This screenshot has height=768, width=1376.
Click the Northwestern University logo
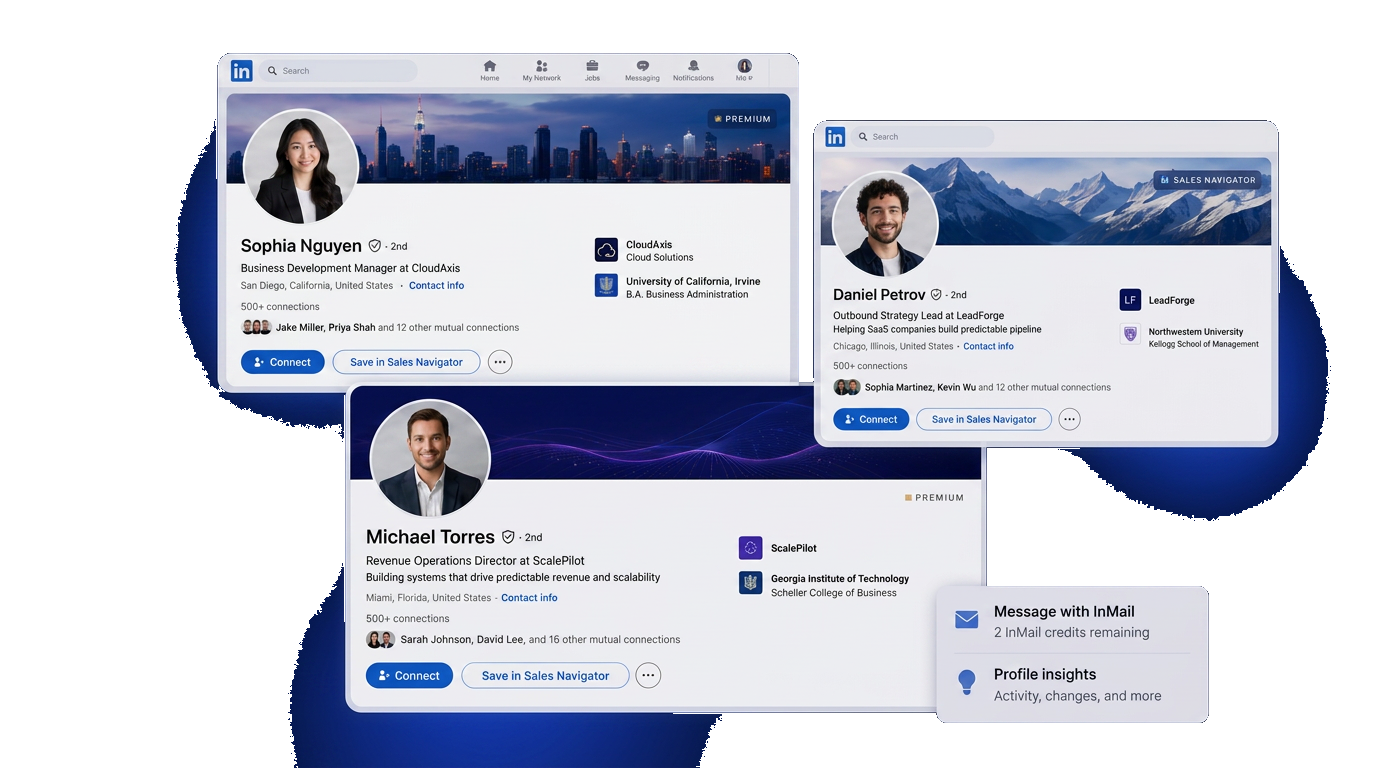1130,335
